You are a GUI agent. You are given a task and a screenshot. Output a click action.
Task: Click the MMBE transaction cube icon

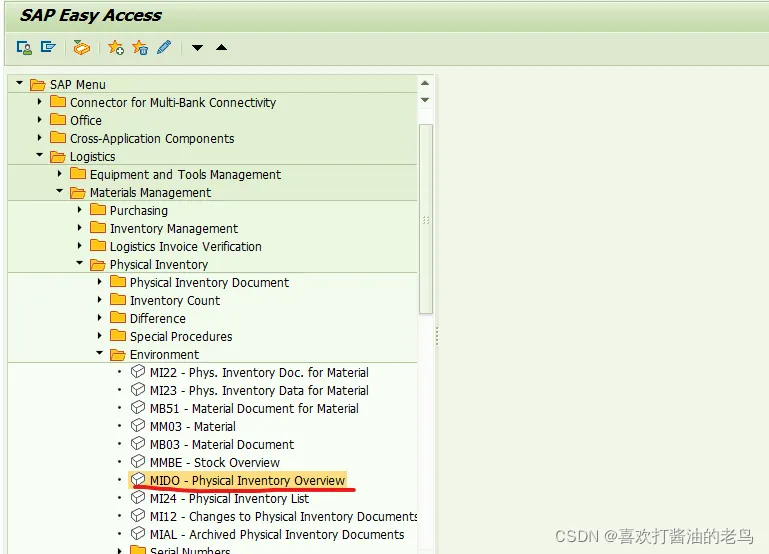click(138, 461)
